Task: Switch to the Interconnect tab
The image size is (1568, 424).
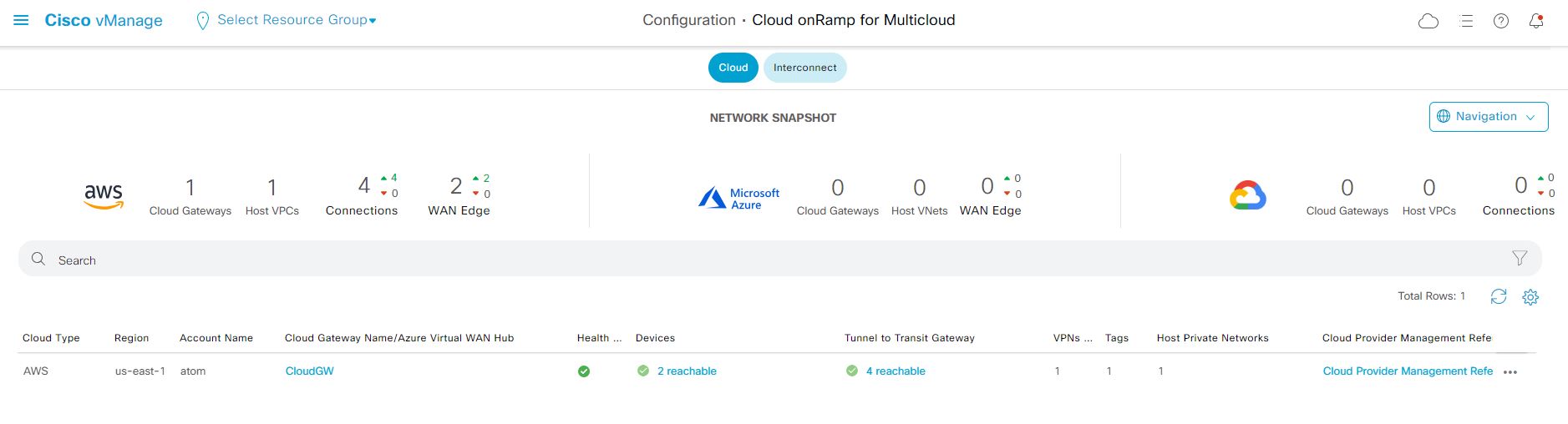Action: click(x=805, y=68)
